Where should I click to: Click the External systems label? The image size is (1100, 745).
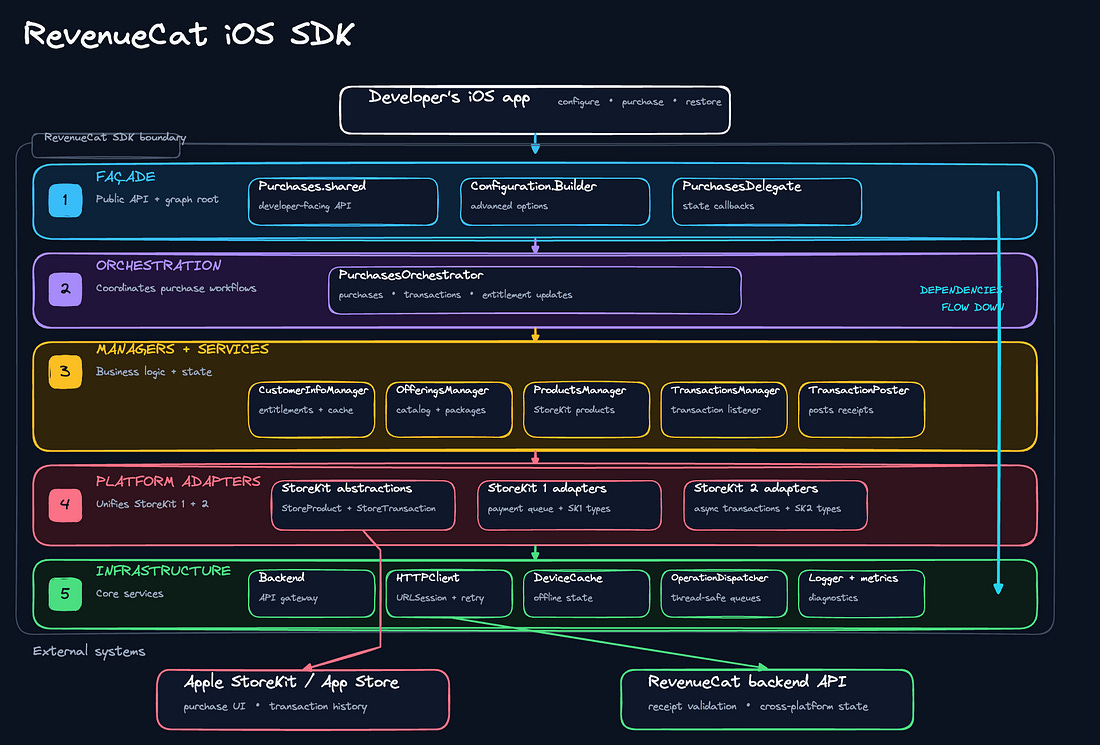(89, 652)
